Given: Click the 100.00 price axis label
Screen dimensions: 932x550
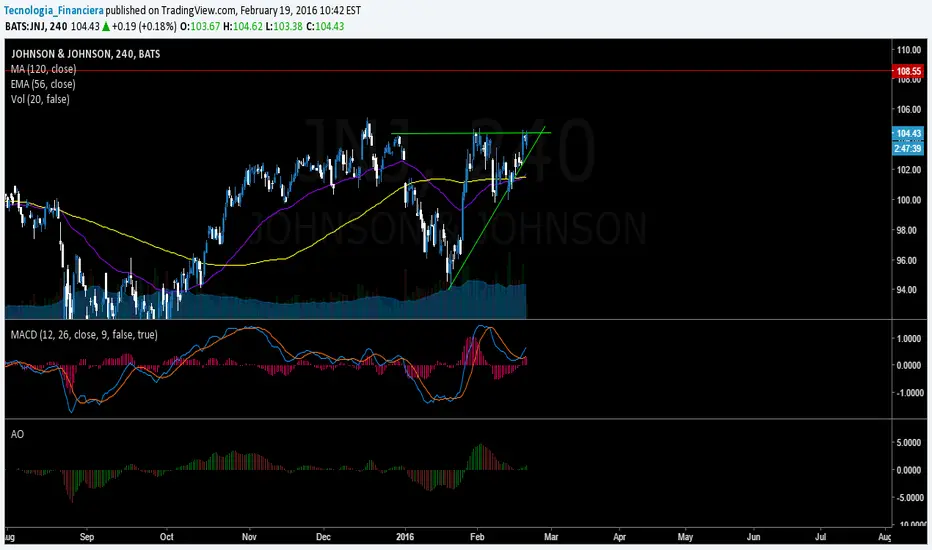Looking at the screenshot, I should [x=909, y=200].
